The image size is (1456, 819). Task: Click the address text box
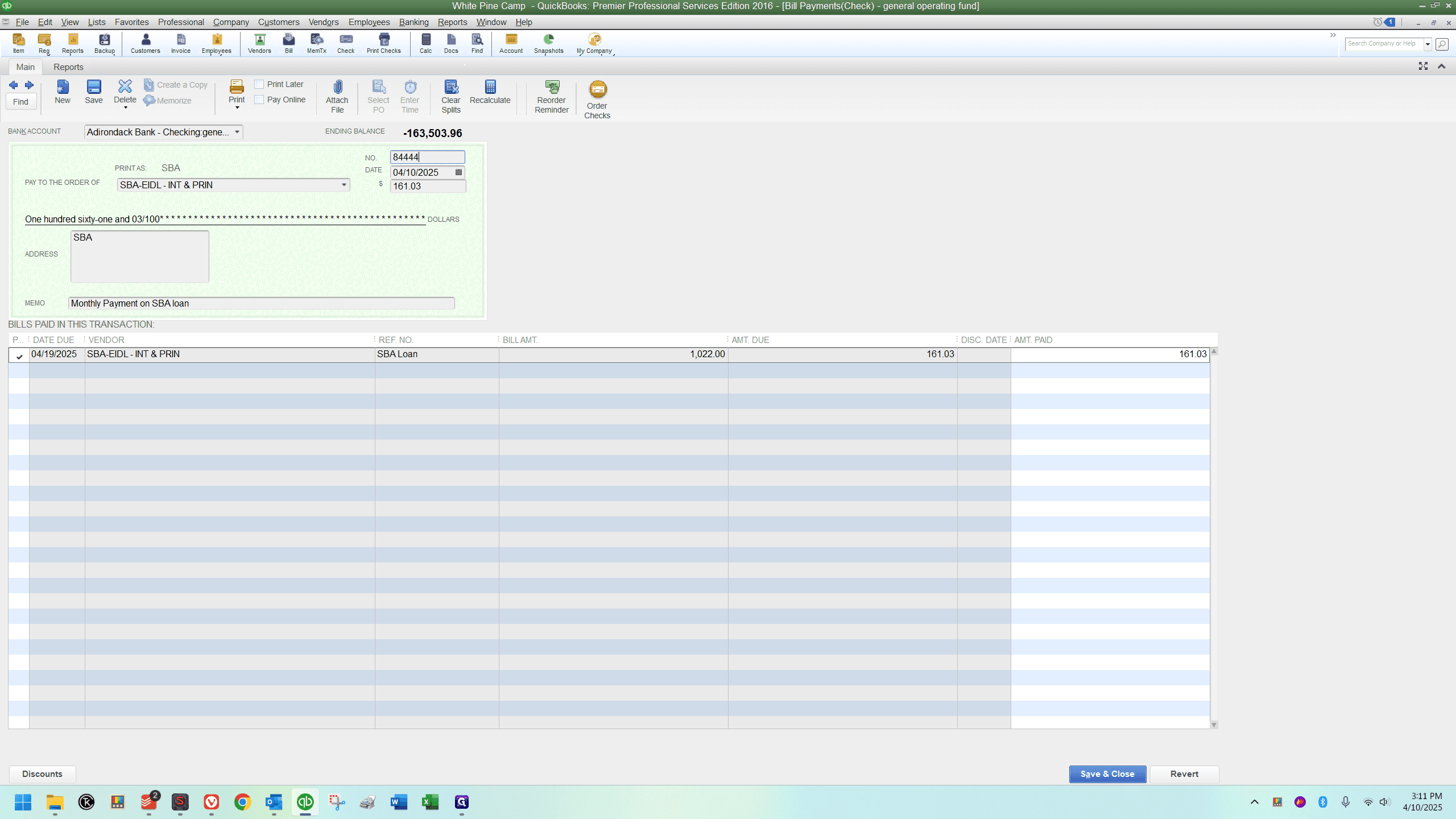[x=140, y=256]
